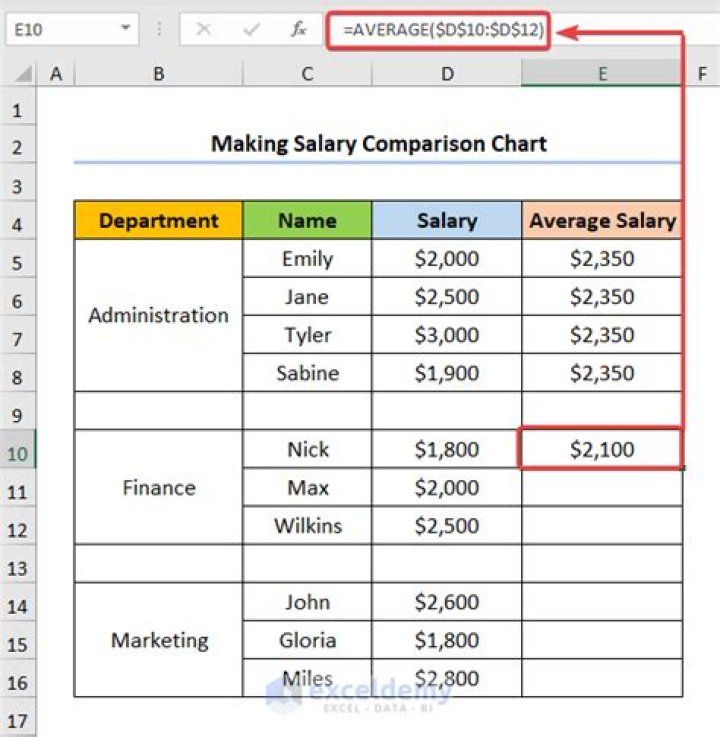The image size is (720, 737).
Task: Click the Average Salary header cell
Action: (x=601, y=221)
